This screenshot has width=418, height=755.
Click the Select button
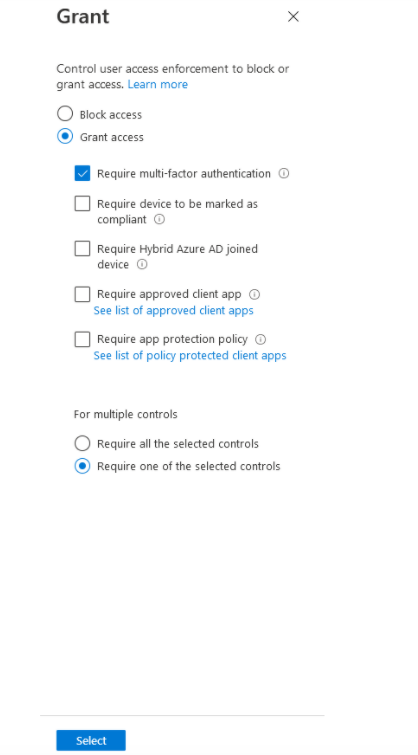[x=91, y=741]
